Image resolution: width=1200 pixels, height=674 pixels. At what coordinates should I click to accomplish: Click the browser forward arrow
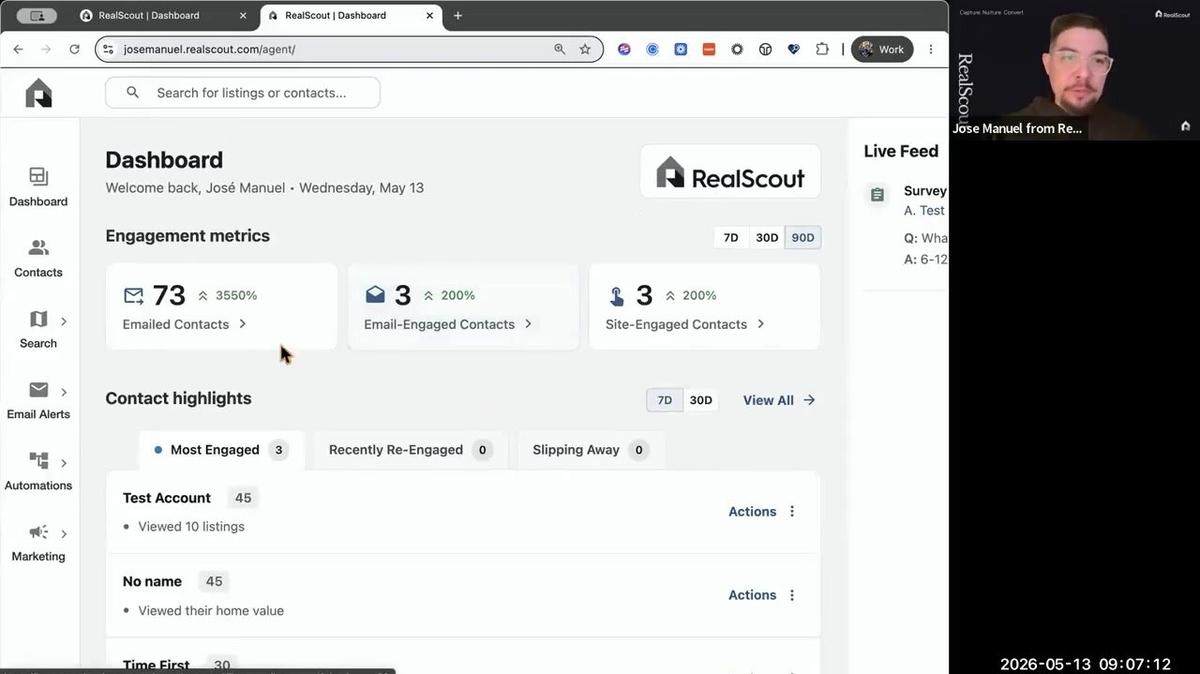coord(46,49)
